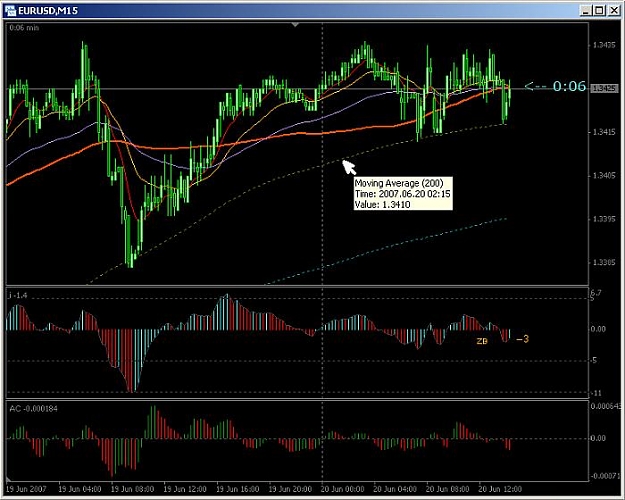This screenshot has width=625, height=500.
Task: Minimize the EURUSD,M15 chart window
Action: [585, 10]
